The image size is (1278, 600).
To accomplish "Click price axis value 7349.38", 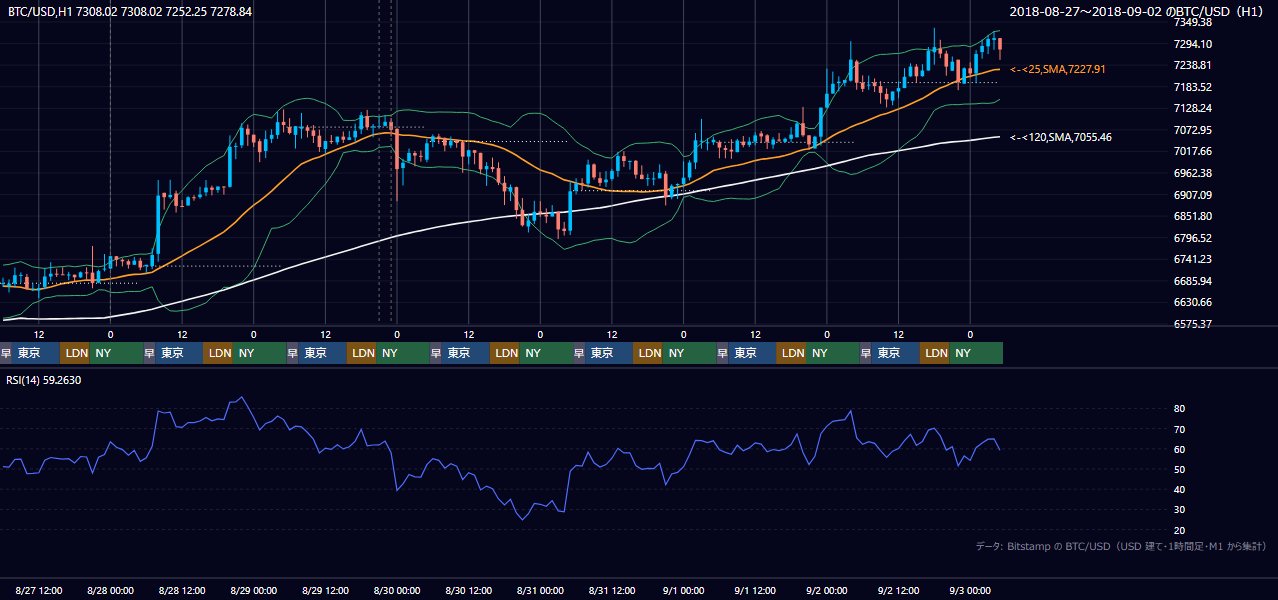I will (x=1193, y=22).
